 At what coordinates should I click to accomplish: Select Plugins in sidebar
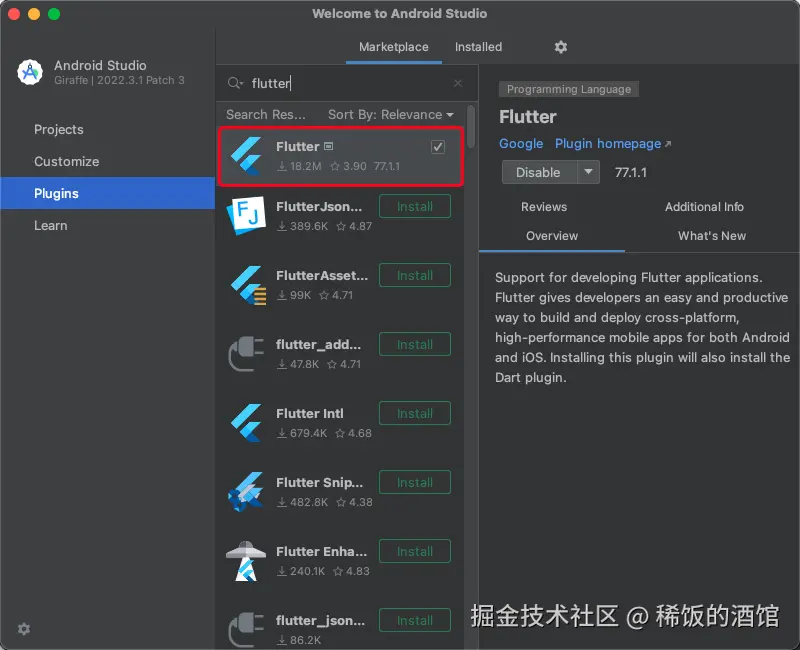tap(108, 193)
